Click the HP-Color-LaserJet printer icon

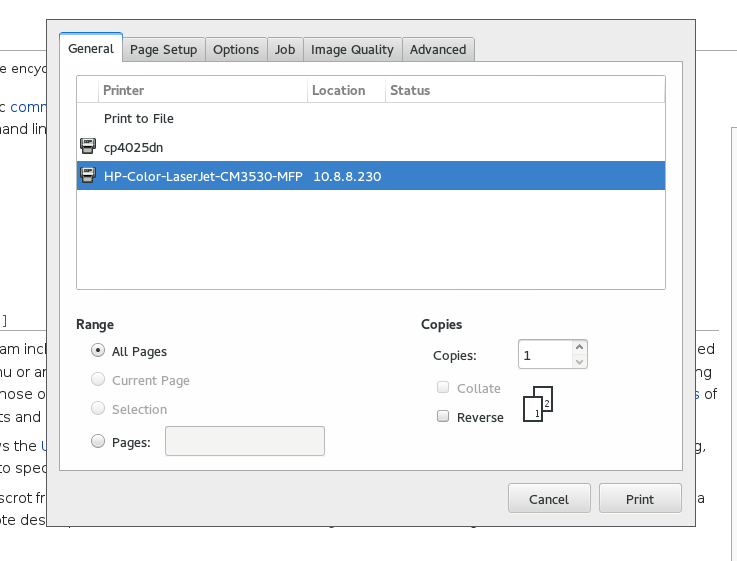[x=87, y=176]
